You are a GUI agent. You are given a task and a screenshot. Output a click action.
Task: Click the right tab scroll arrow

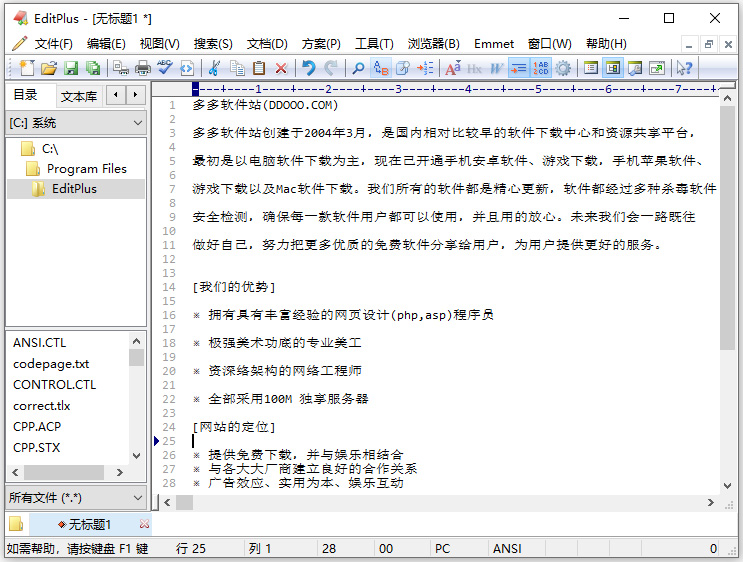(135, 95)
